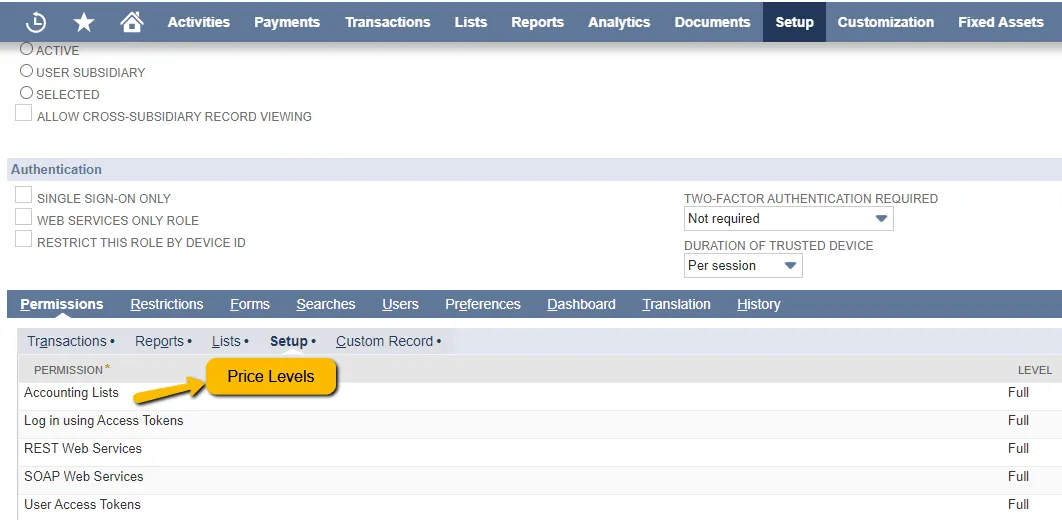Click Full level for Log in using Access Tokens

1018,420
